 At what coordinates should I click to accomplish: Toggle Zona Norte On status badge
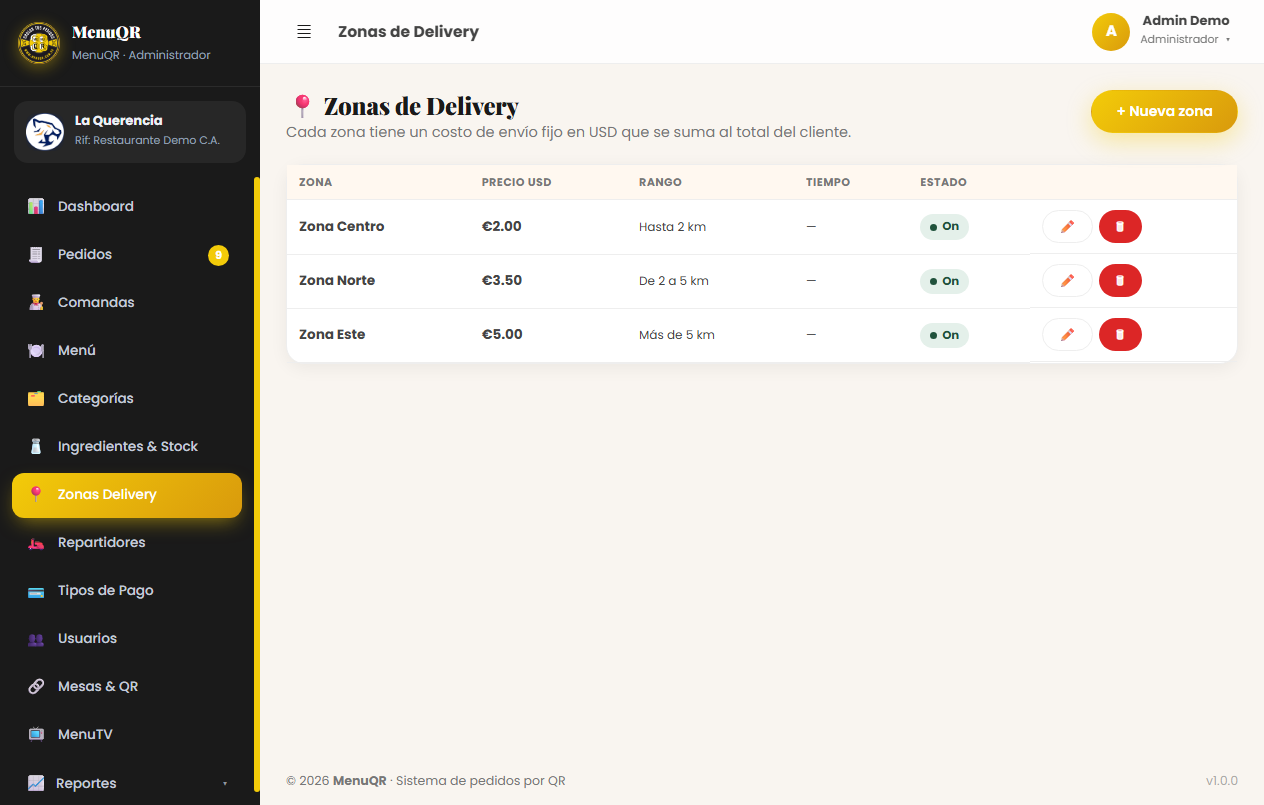pyautogui.click(x=944, y=281)
